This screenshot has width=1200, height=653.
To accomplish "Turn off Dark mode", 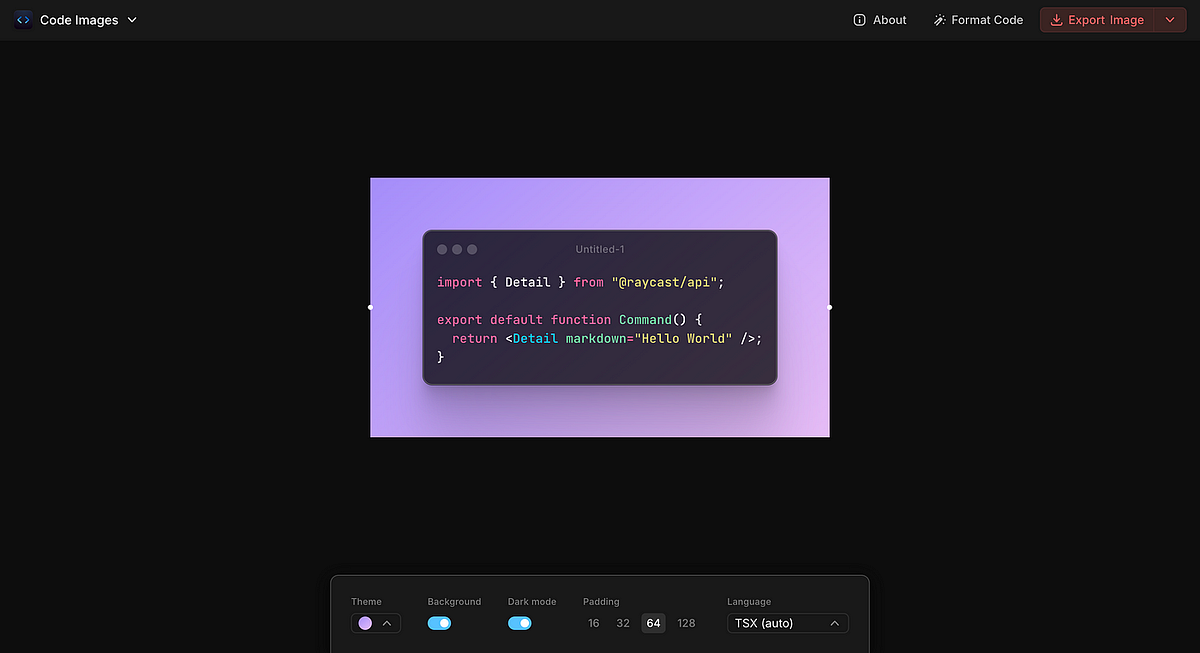I will (x=519, y=623).
